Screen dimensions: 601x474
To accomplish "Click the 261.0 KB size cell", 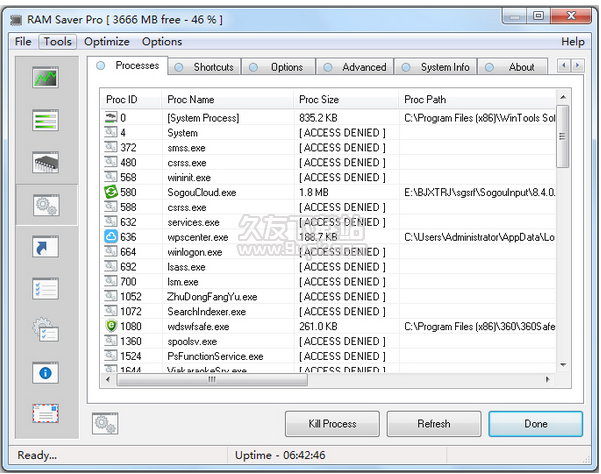I will coord(318,326).
